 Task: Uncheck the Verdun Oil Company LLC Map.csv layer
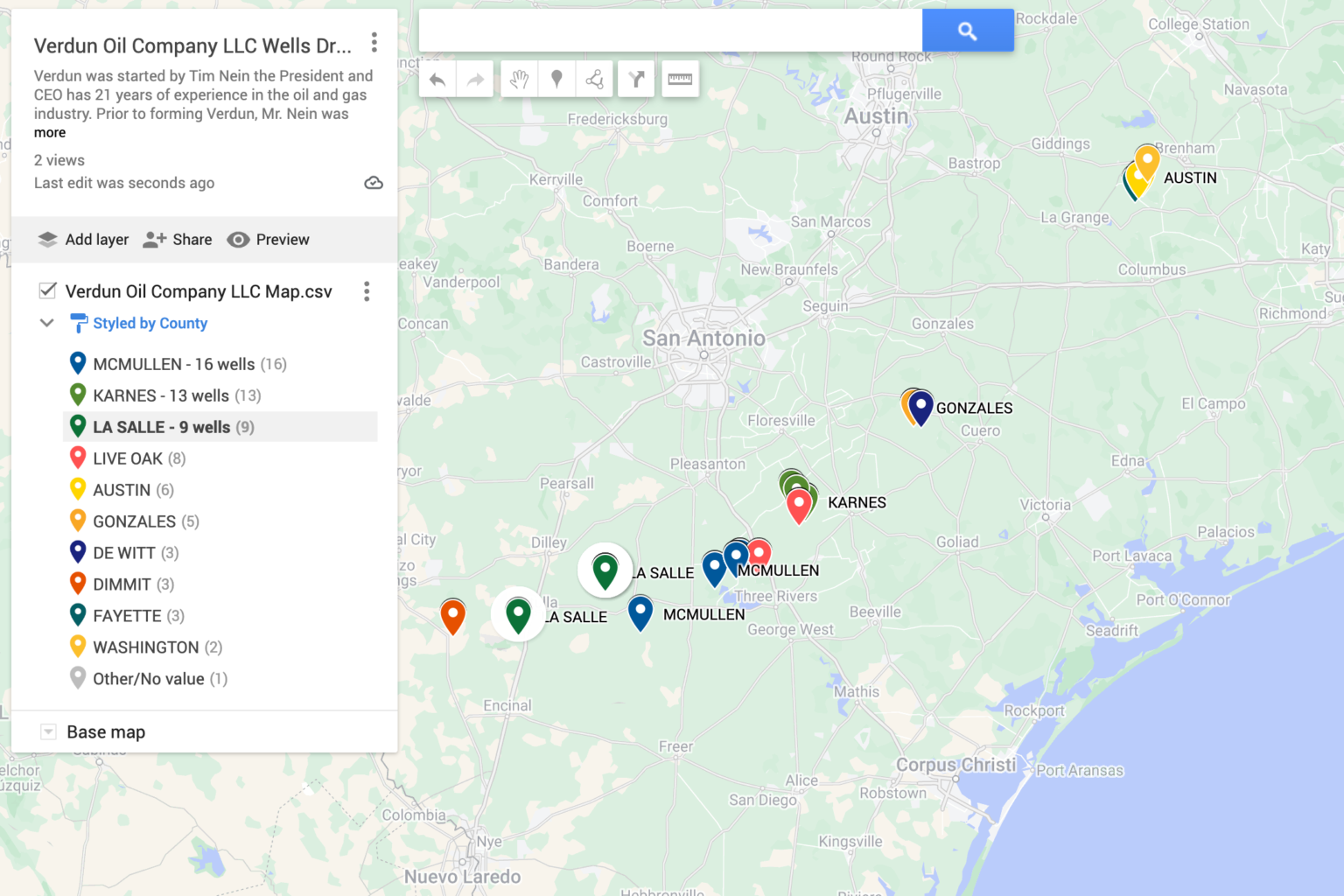point(48,290)
